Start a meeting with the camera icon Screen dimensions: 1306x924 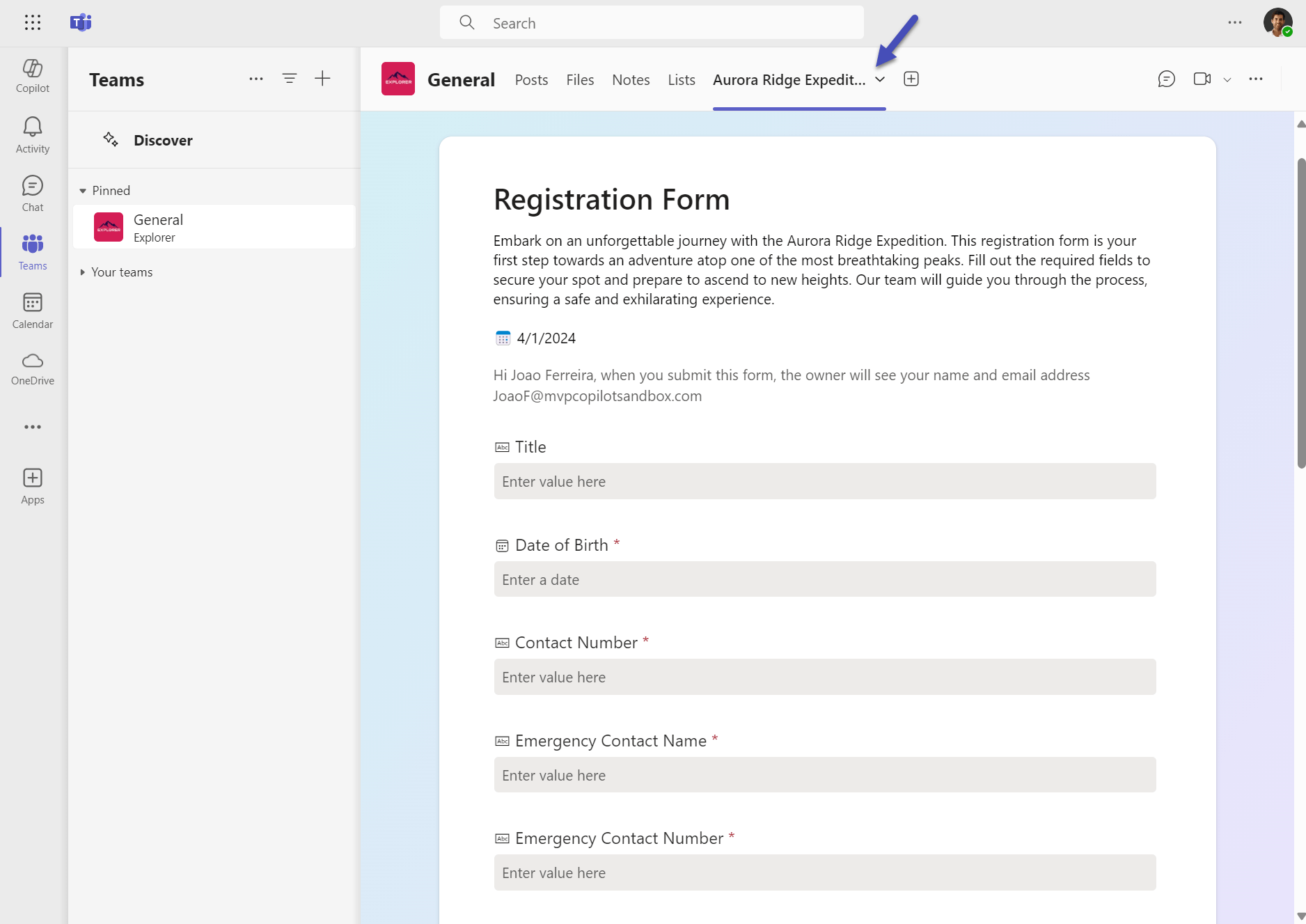(x=1202, y=79)
